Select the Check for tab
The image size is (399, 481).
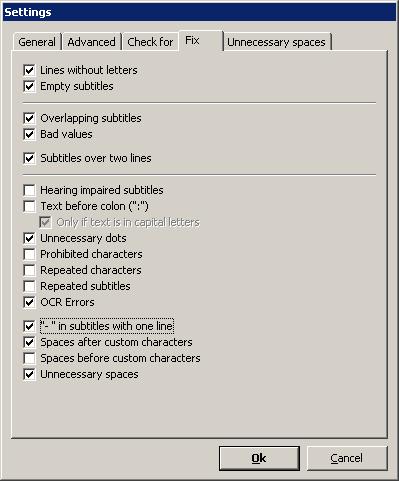[150, 42]
